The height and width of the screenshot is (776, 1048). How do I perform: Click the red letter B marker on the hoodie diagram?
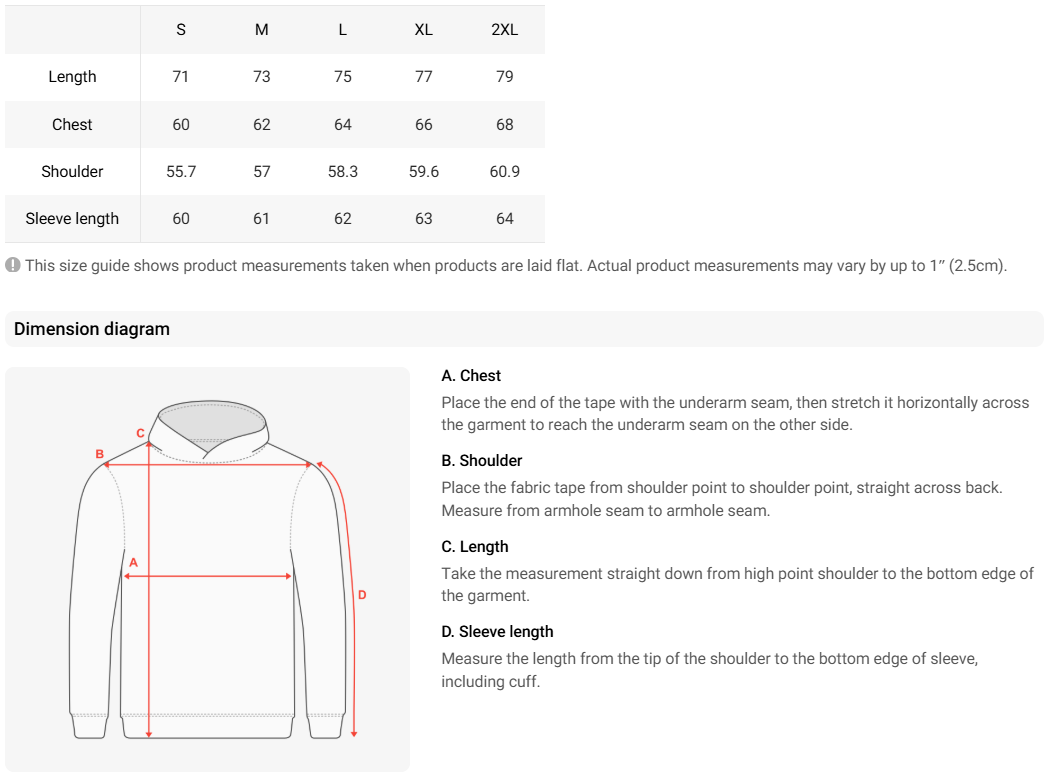point(99,454)
